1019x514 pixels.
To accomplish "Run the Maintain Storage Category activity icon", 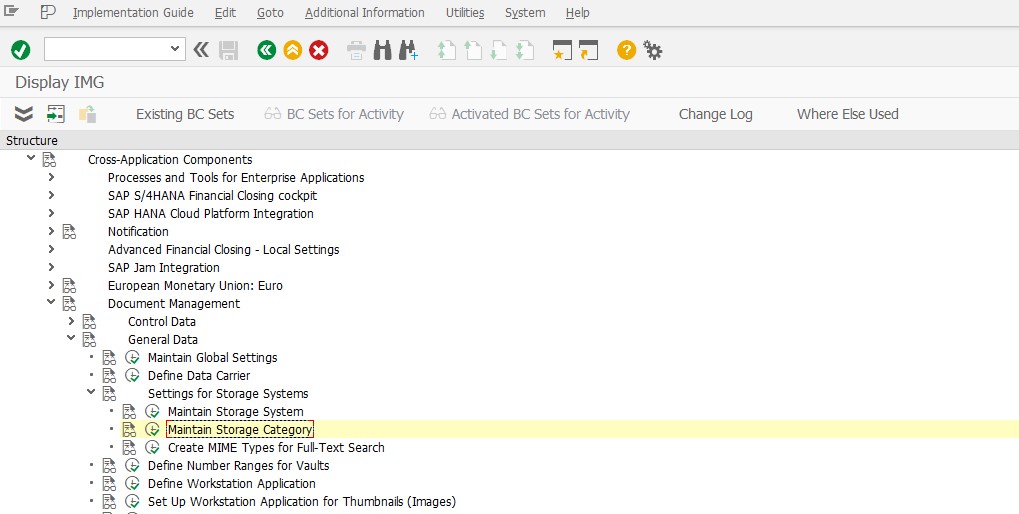I will [152, 430].
